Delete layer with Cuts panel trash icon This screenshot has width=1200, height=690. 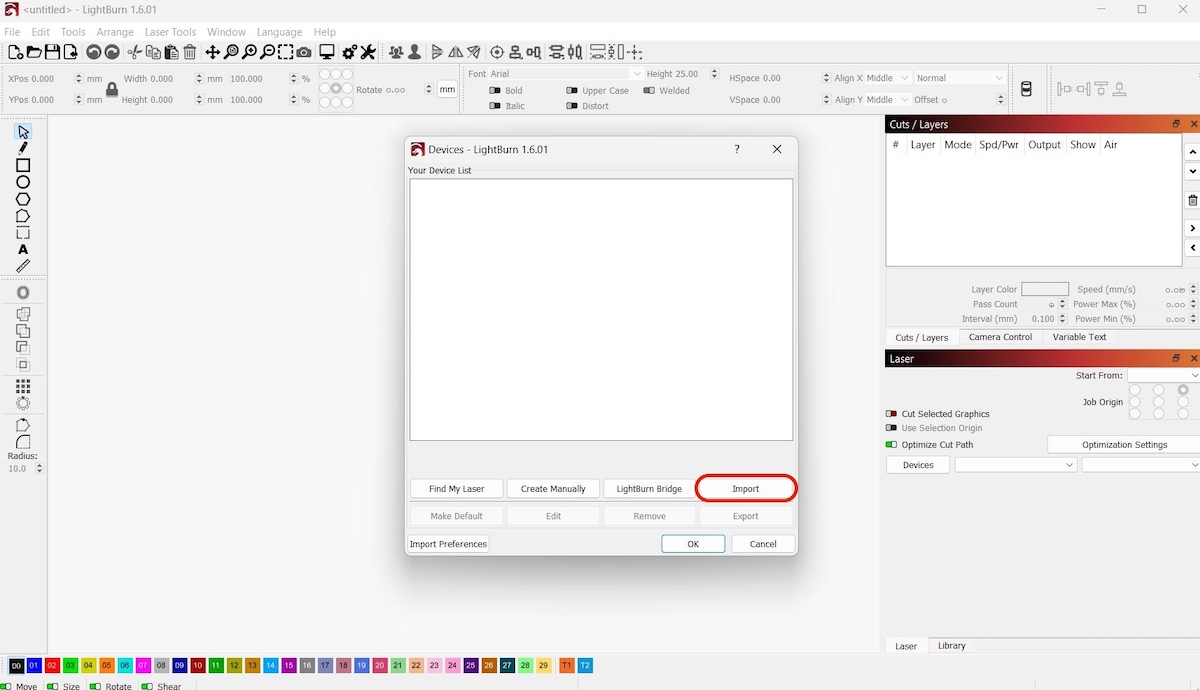(1192, 200)
